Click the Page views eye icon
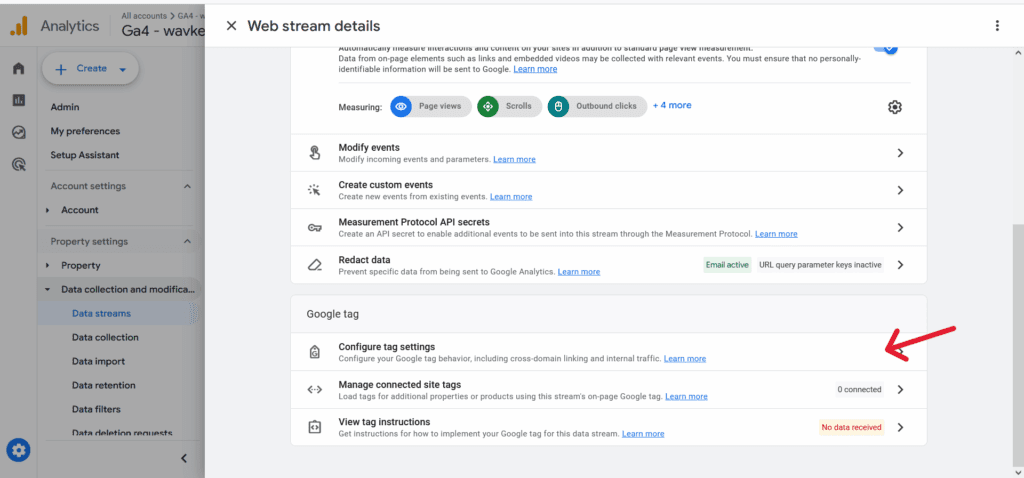 pos(401,106)
